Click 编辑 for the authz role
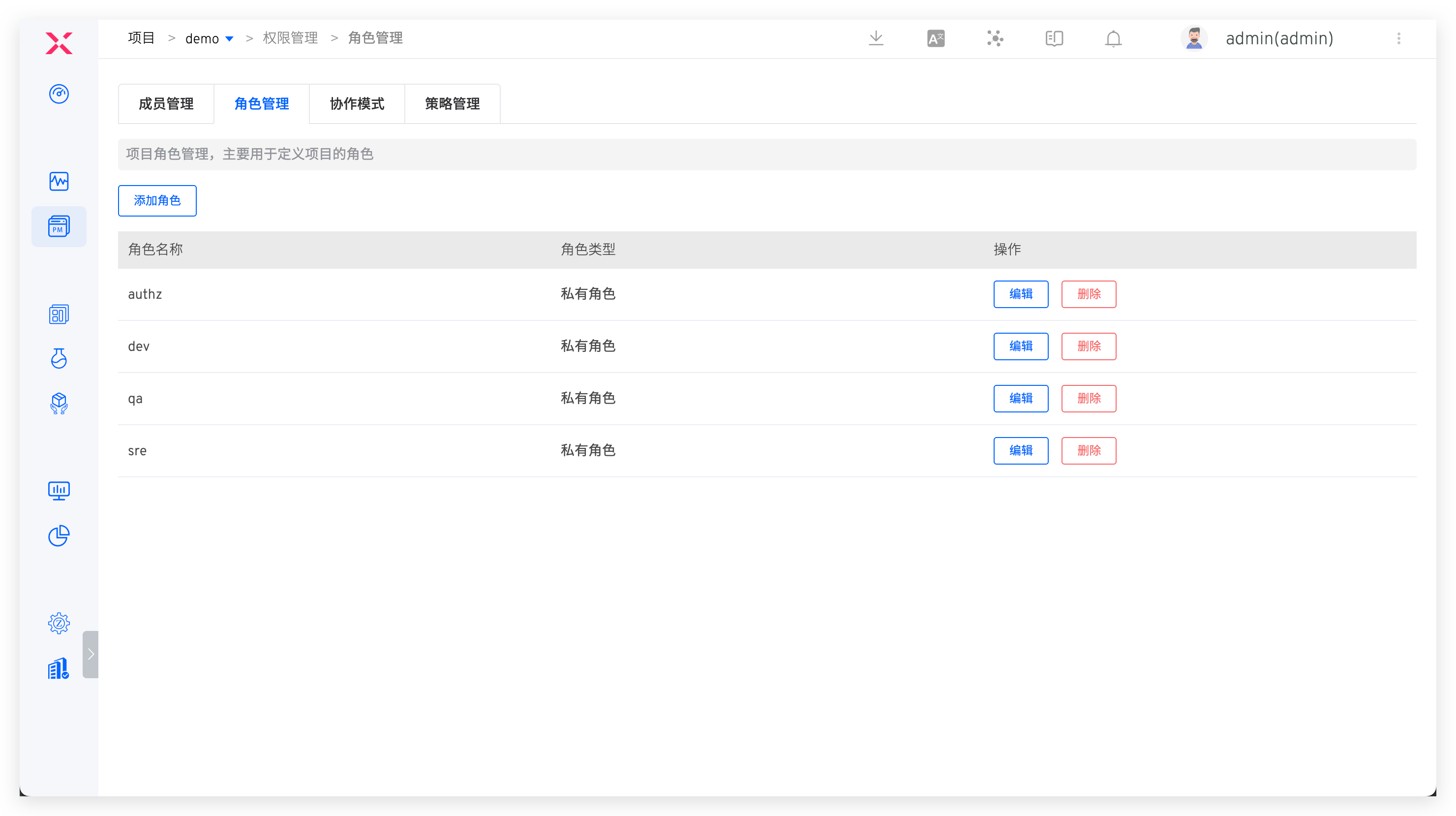The image size is (1456, 816). click(1020, 294)
